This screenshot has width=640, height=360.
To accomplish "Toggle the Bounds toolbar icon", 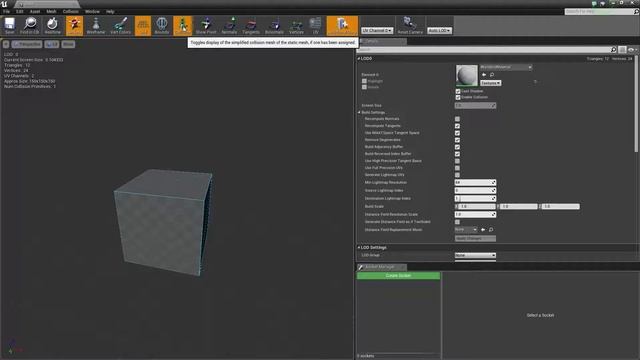I will [162, 25].
